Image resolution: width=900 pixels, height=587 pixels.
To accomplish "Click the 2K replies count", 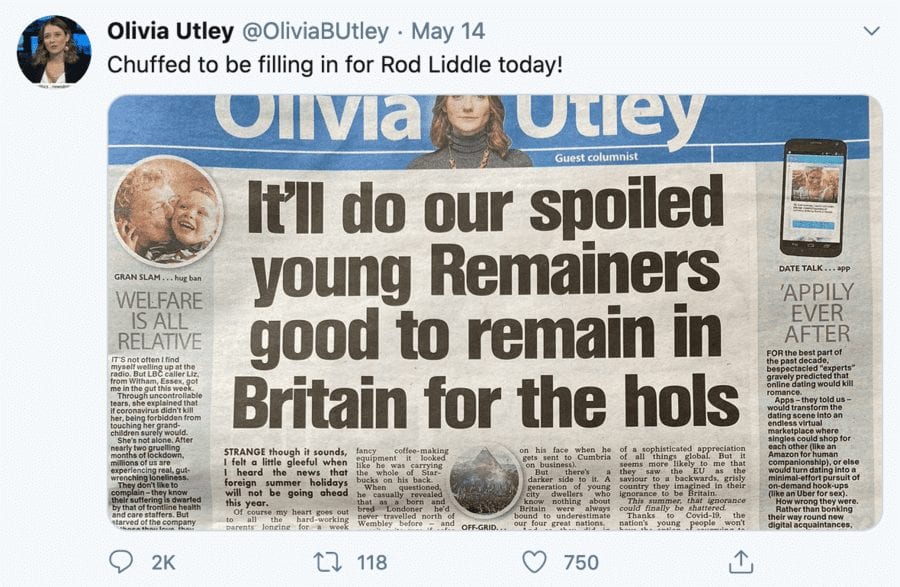I will coord(162,563).
